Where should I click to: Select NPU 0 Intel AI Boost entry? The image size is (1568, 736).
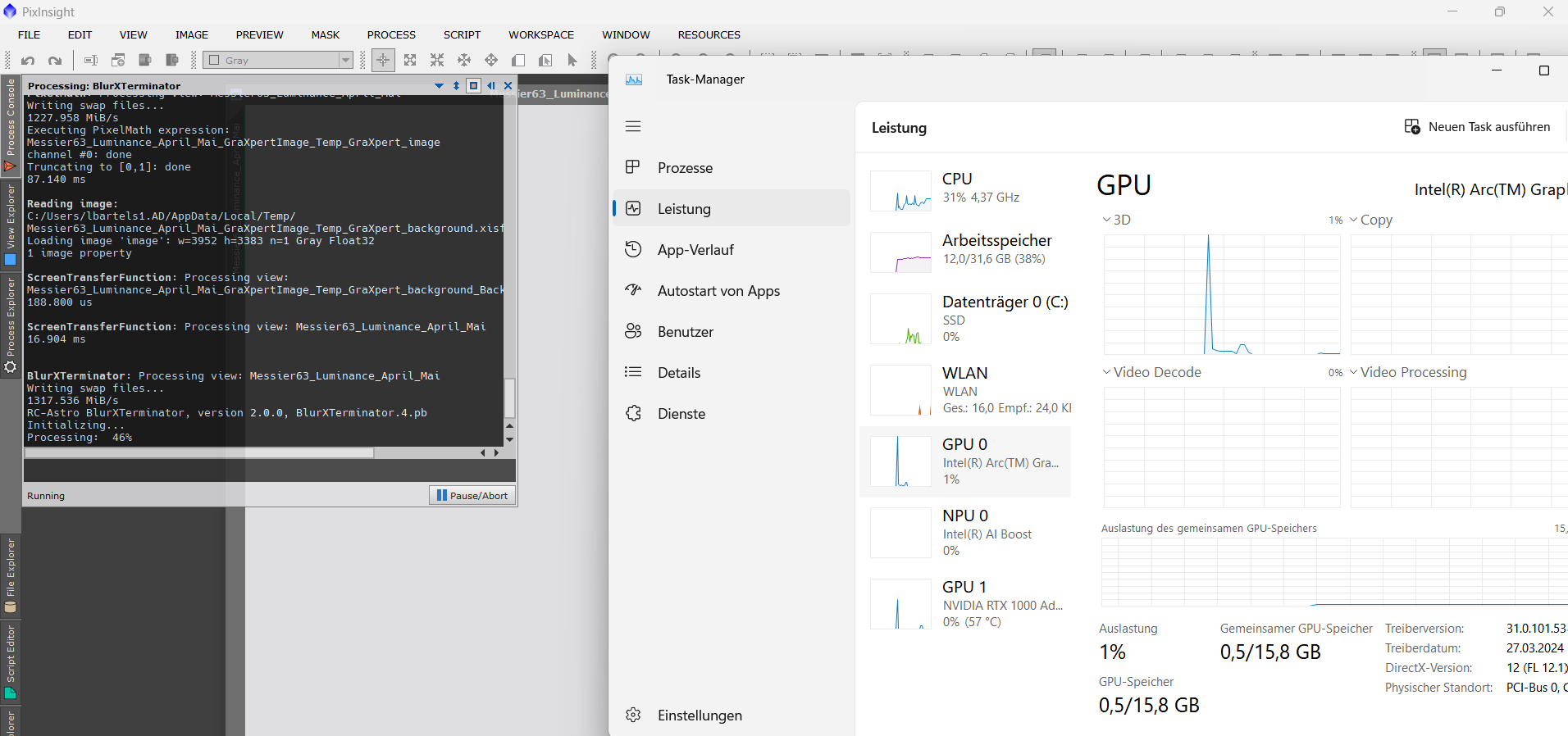pos(965,533)
